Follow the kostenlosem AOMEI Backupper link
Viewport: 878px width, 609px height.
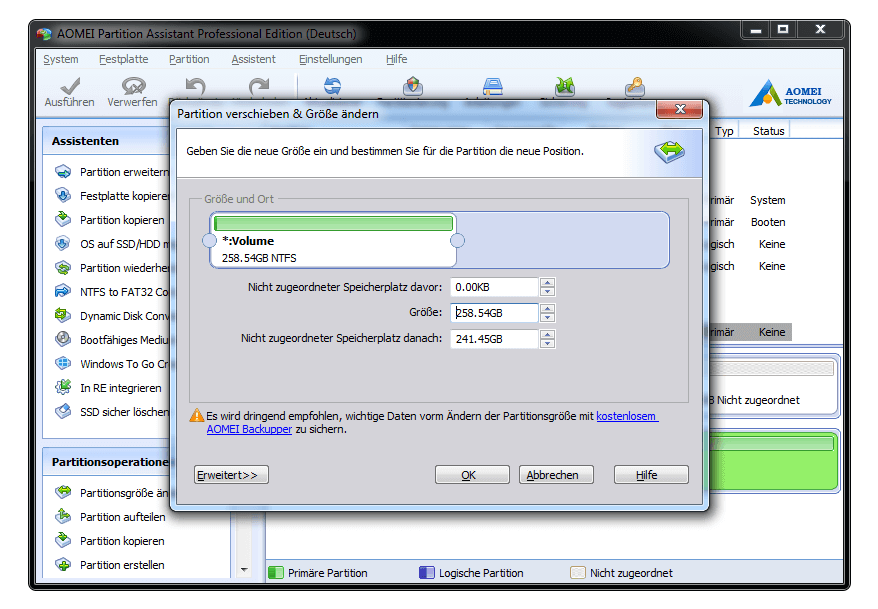click(x=627, y=416)
